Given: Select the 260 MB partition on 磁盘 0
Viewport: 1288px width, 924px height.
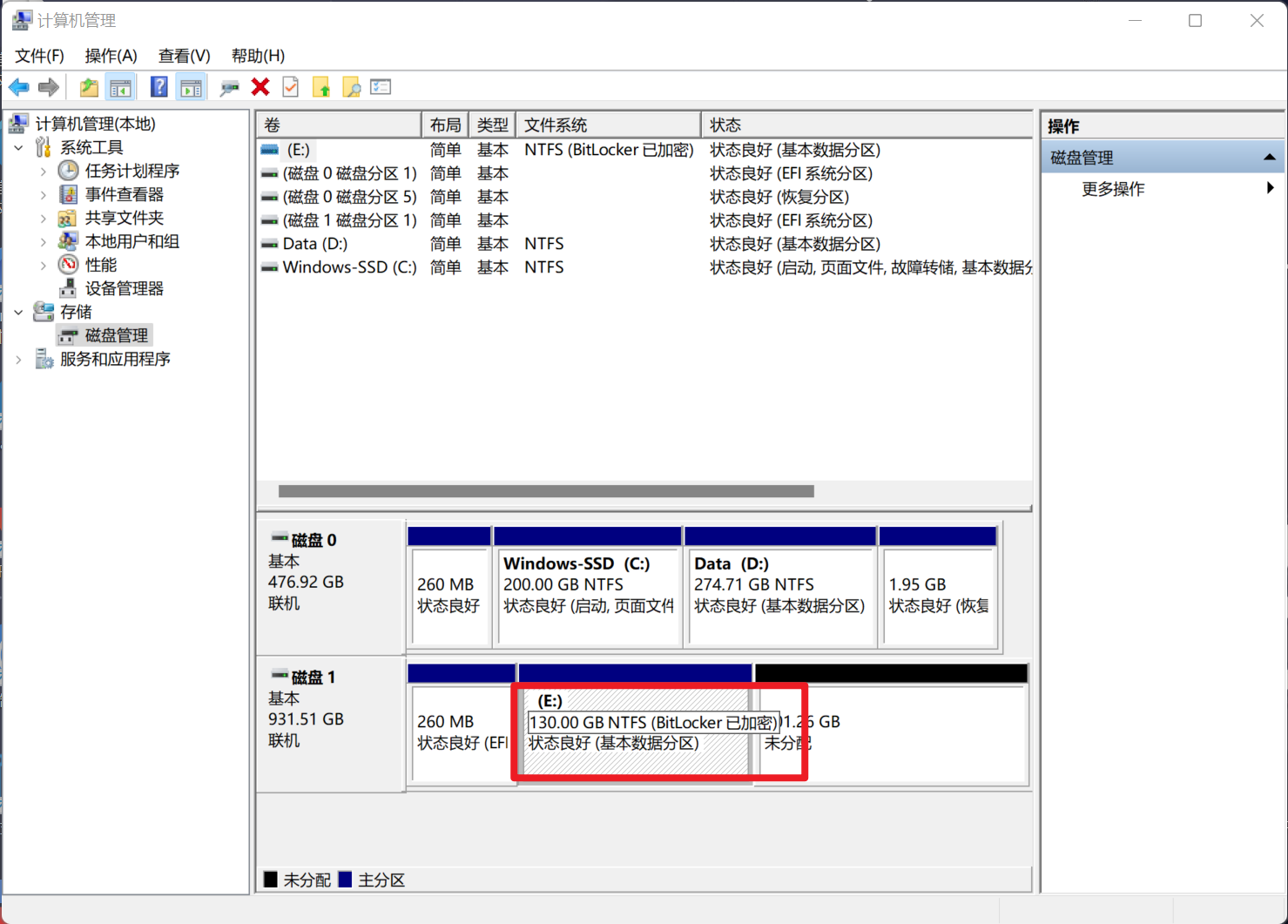Looking at the screenshot, I should (449, 597).
